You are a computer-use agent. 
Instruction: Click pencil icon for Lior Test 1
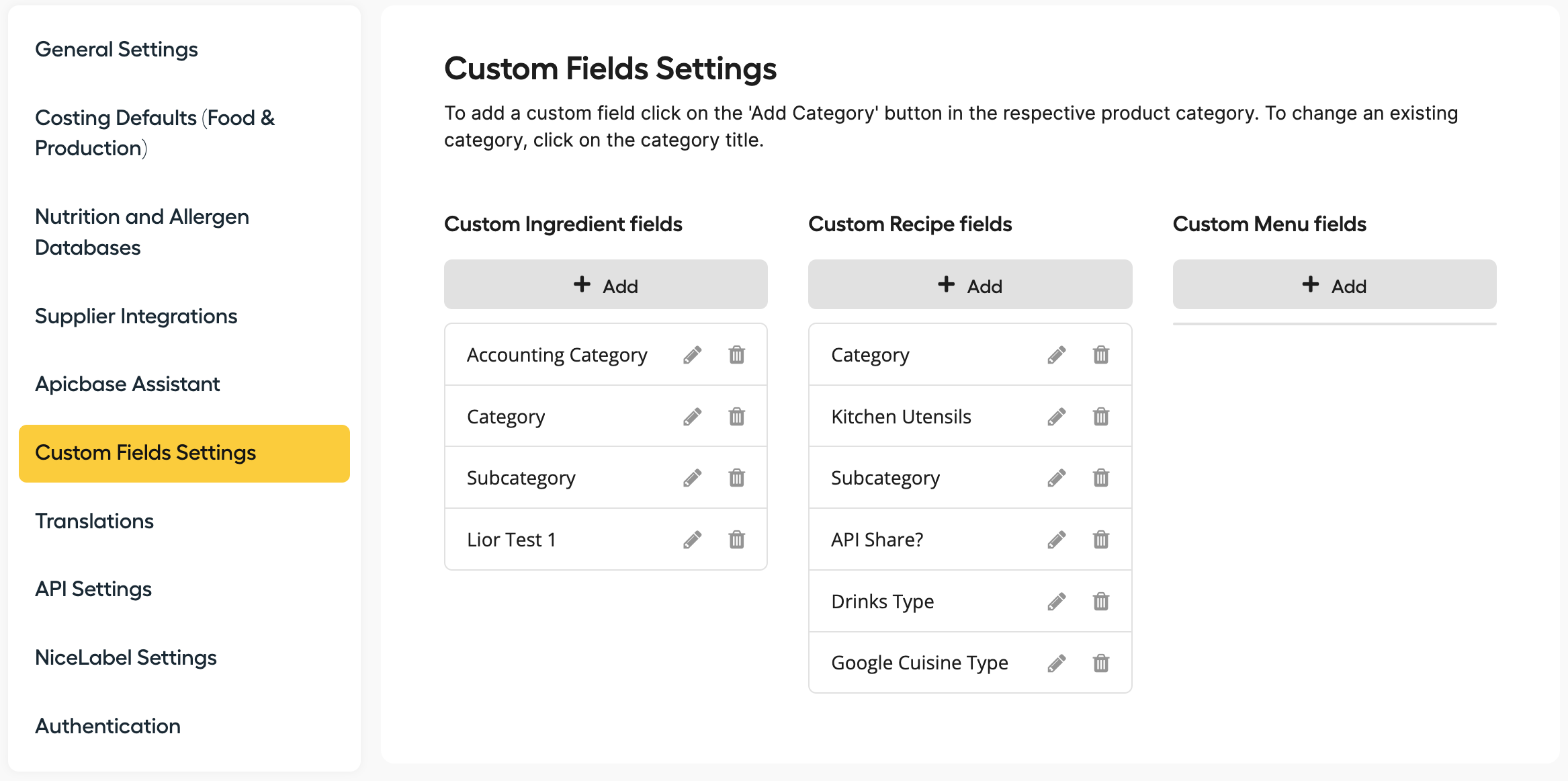[x=693, y=540]
